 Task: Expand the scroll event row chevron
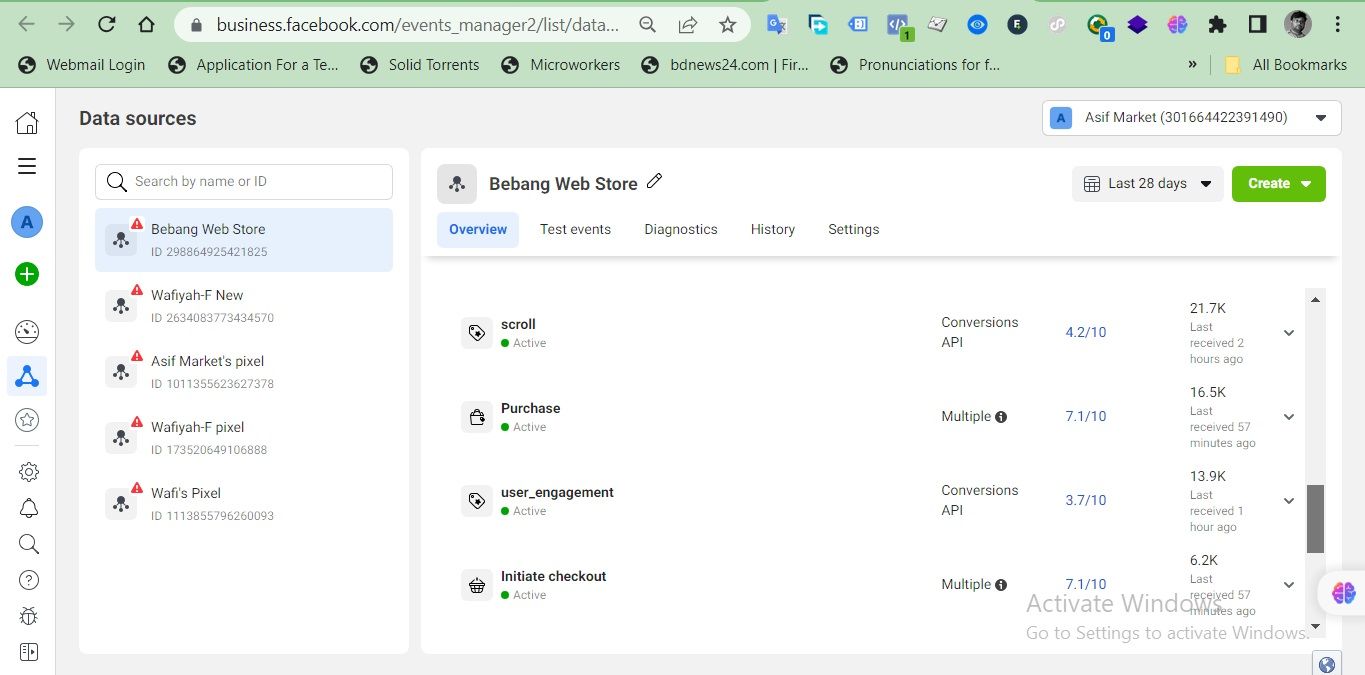point(1289,333)
